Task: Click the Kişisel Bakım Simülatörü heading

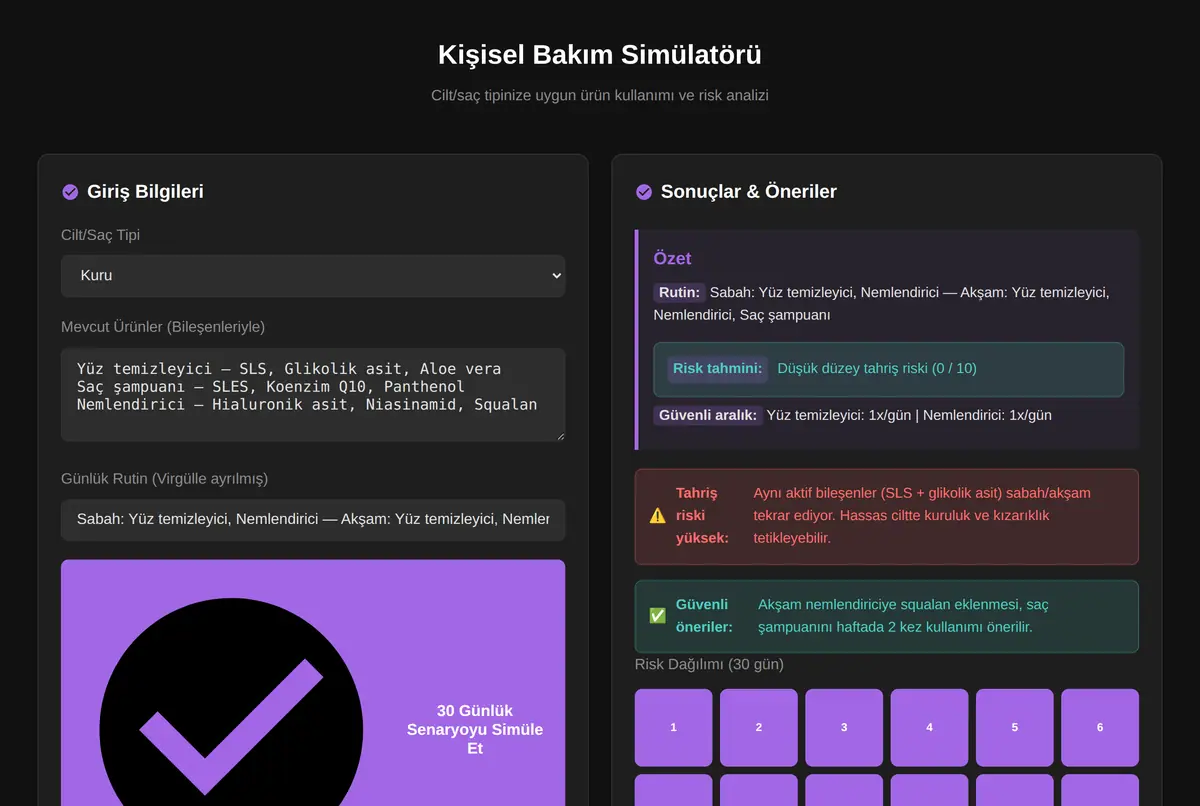Action: click(x=600, y=54)
